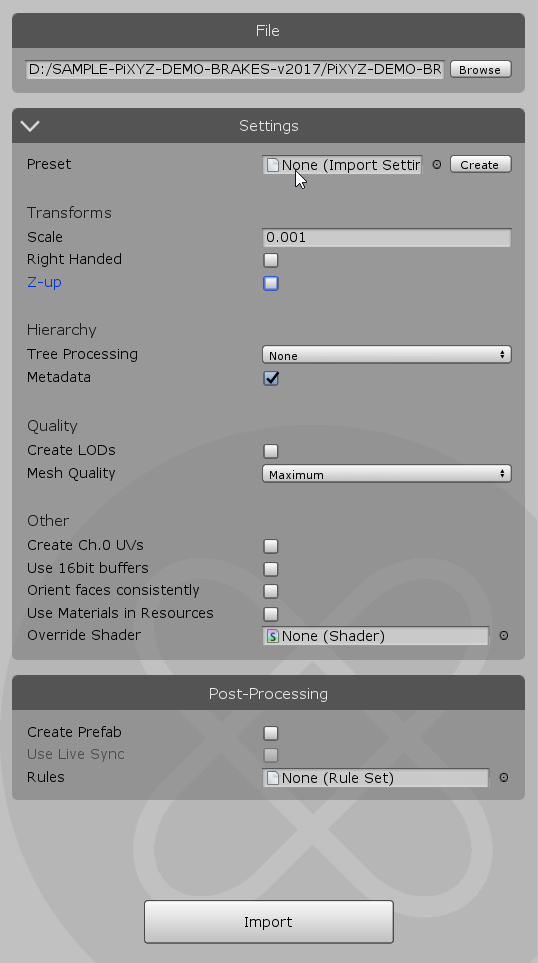Open the Mesh Quality dropdown
The height and width of the screenshot is (963, 538).
387,474
